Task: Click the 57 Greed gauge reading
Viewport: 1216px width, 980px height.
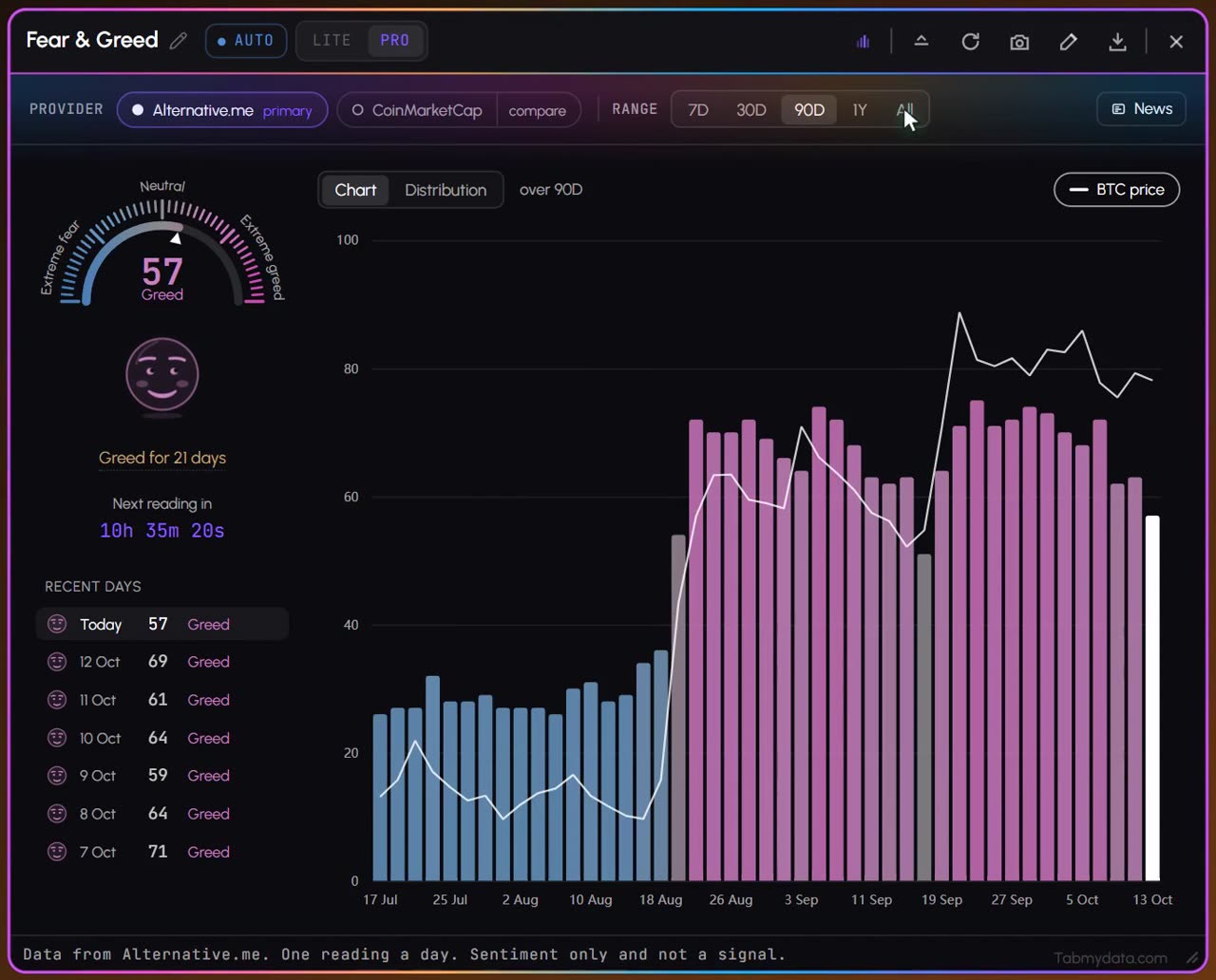Action: pyautogui.click(x=162, y=279)
